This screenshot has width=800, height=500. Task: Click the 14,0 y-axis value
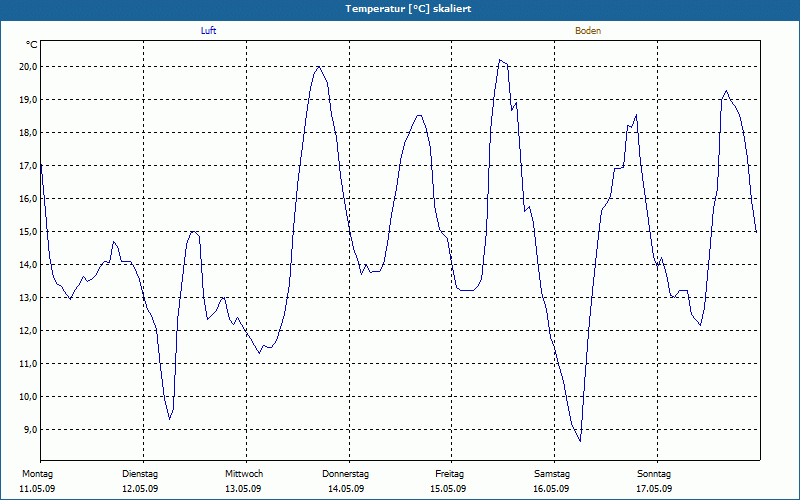pyautogui.click(x=28, y=265)
